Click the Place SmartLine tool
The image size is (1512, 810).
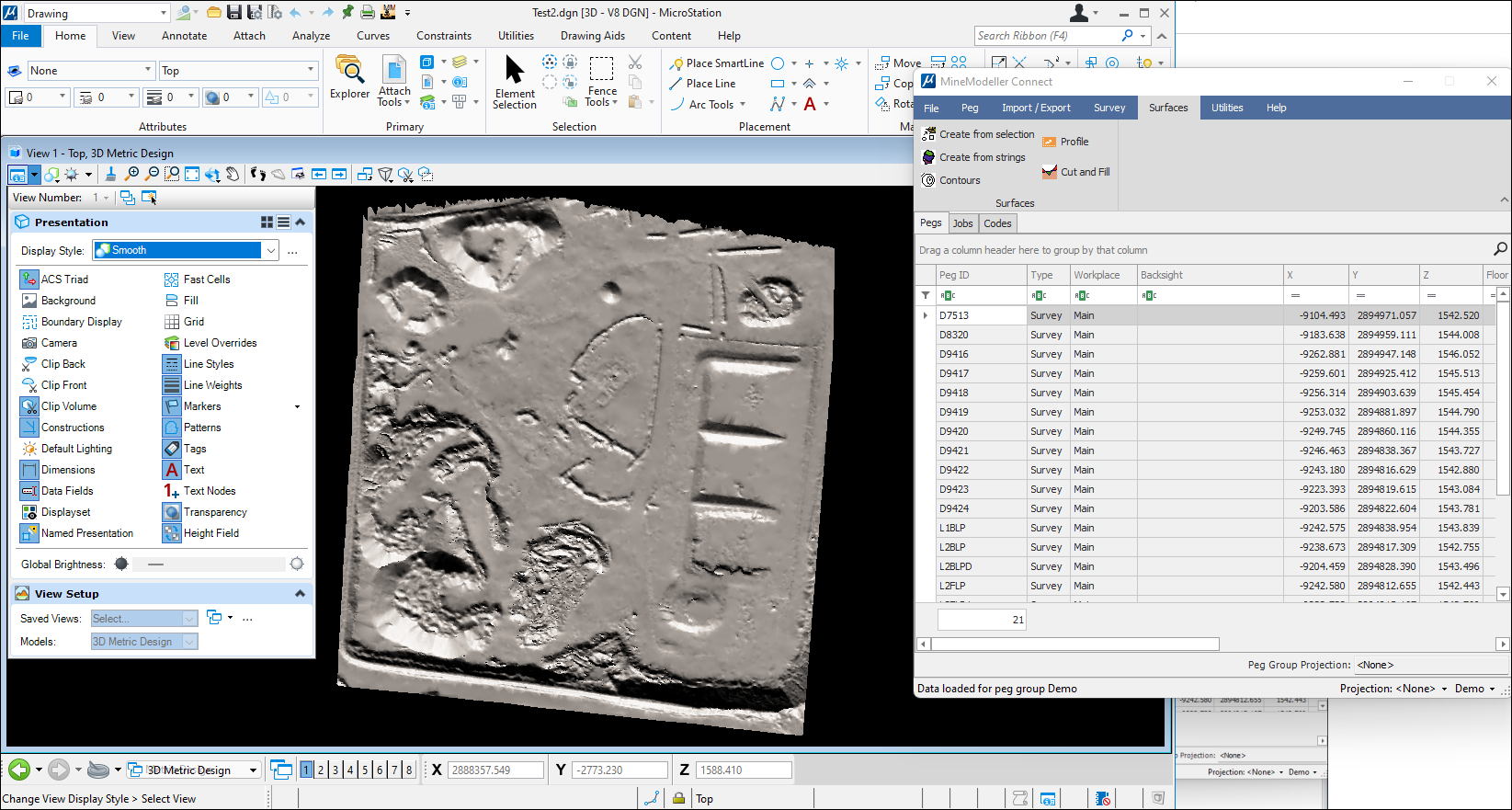pyautogui.click(x=716, y=63)
